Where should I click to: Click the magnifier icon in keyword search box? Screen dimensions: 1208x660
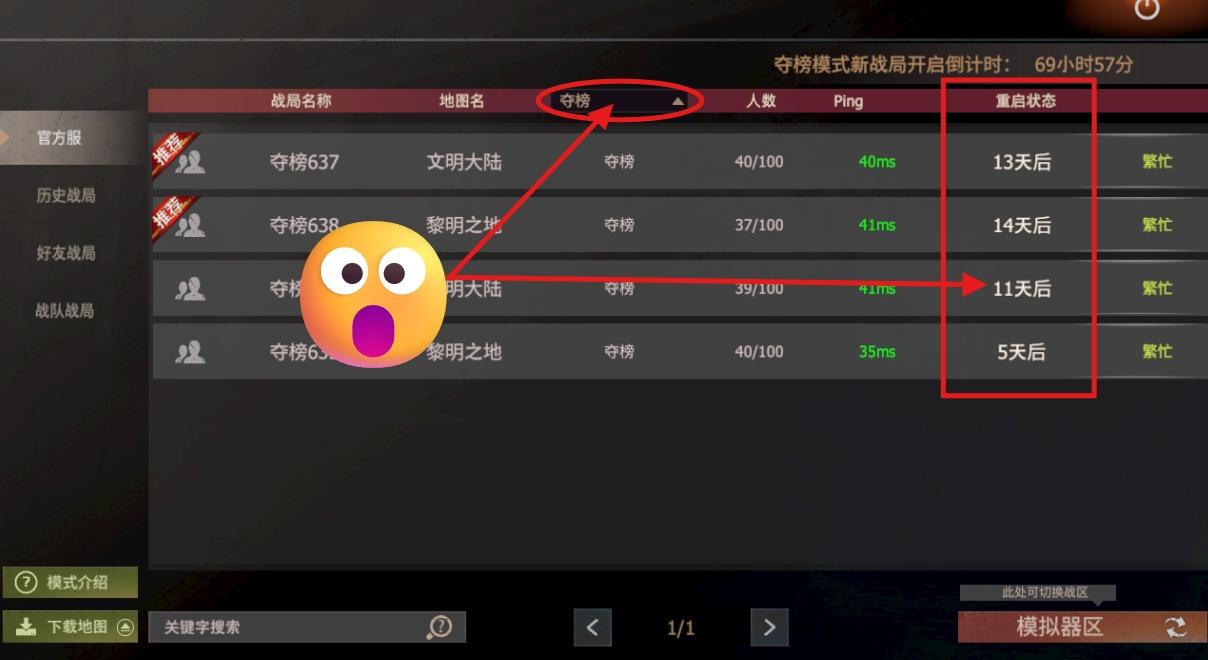pos(440,627)
